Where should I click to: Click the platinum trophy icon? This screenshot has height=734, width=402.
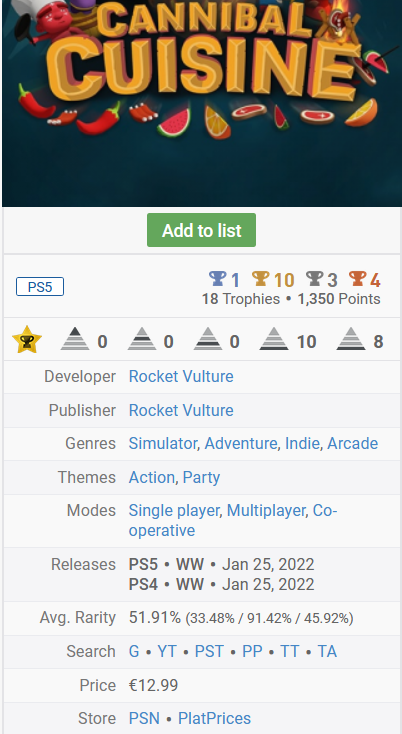click(x=218, y=279)
